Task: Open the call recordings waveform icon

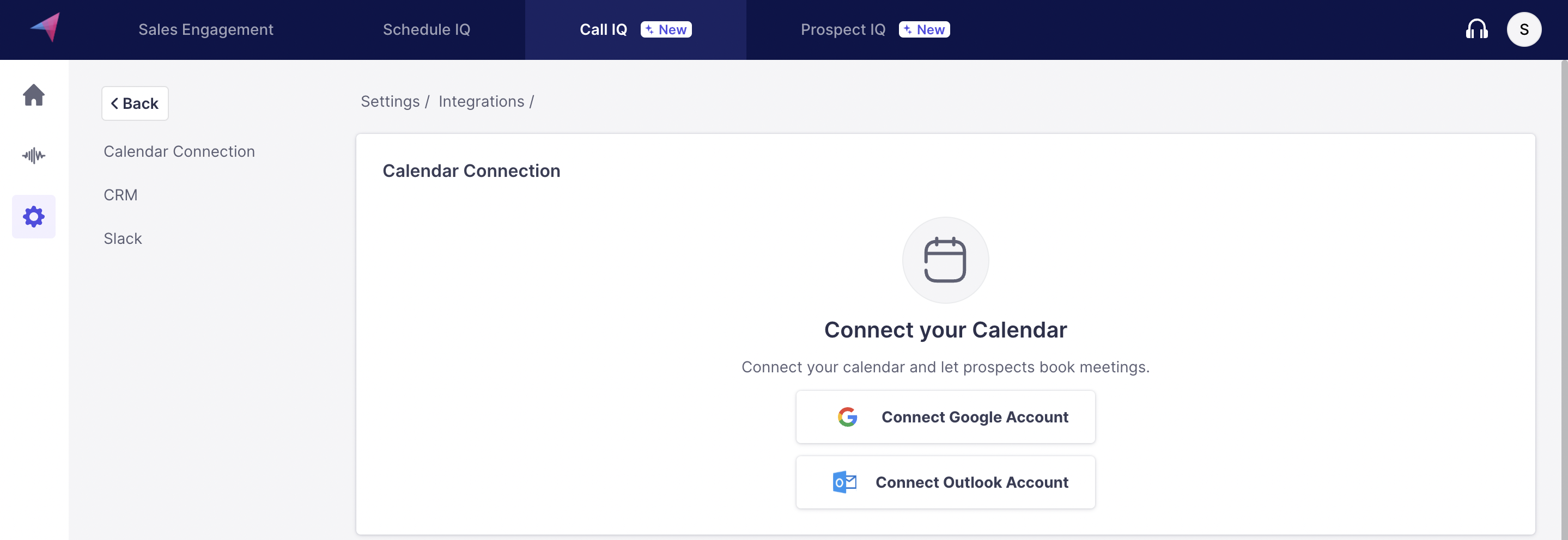Action: (x=33, y=156)
